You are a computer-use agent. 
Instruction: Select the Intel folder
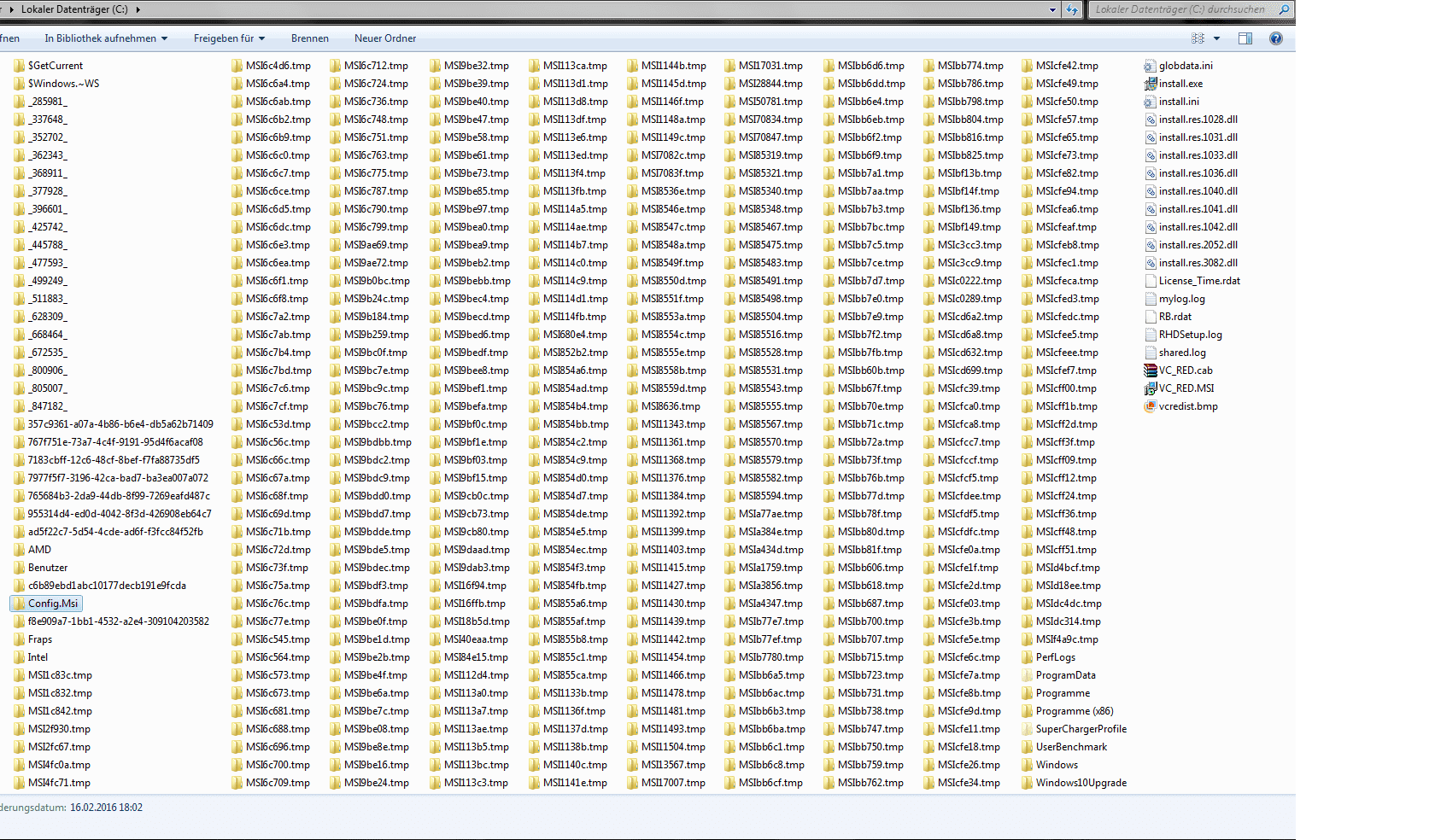(x=31, y=657)
